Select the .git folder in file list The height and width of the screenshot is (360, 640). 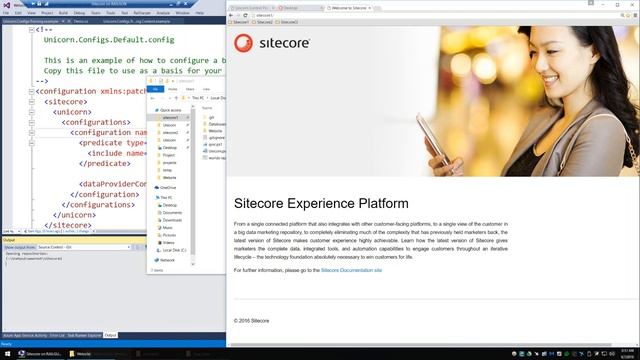pos(209,117)
